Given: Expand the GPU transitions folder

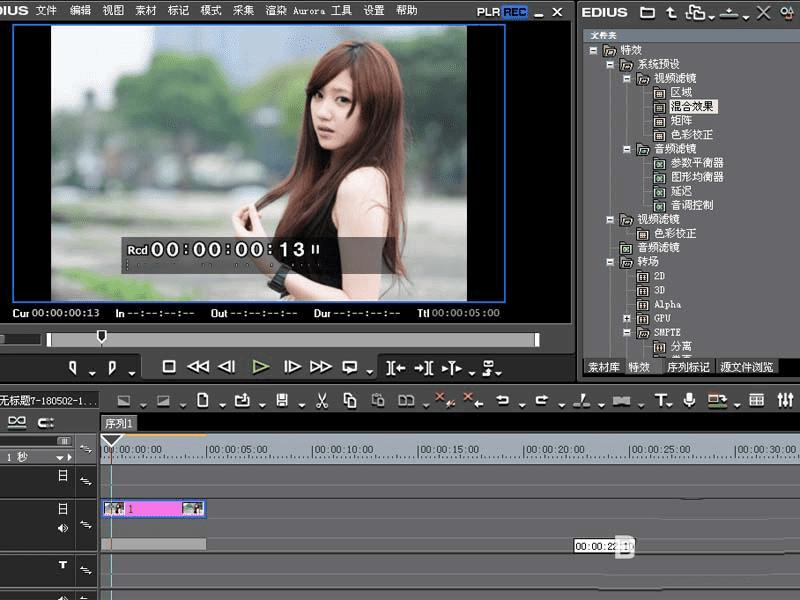Looking at the screenshot, I should pyautogui.click(x=627, y=318).
